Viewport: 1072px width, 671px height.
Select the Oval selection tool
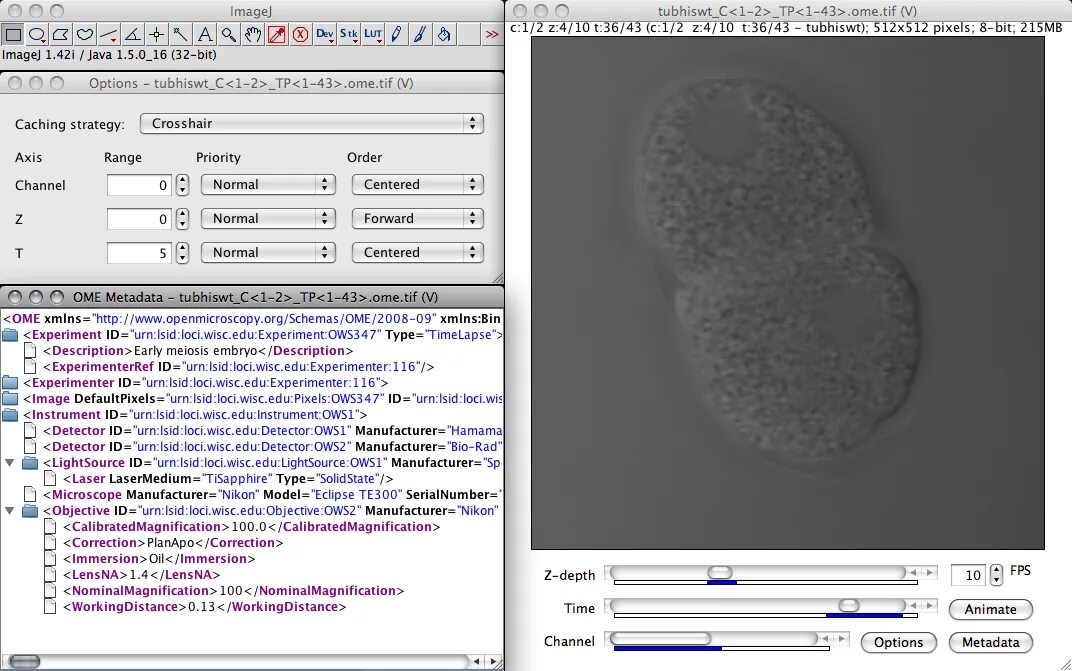(x=37, y=34)
